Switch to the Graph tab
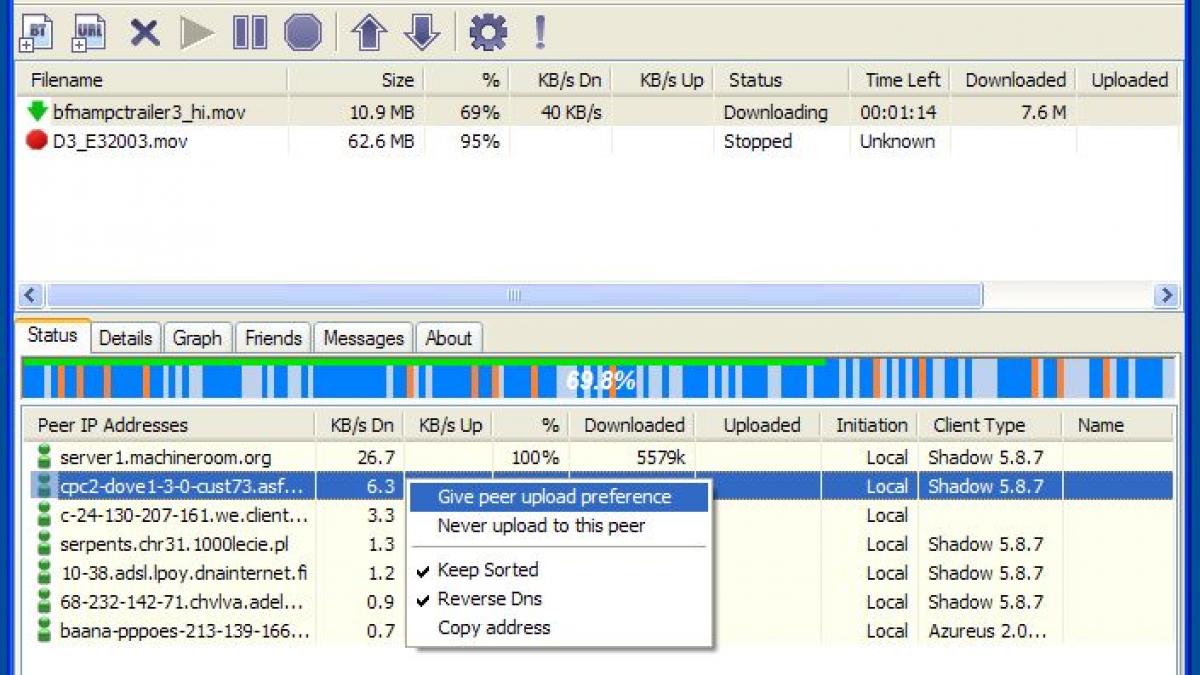1200x675 pixels. pos(197,338)
